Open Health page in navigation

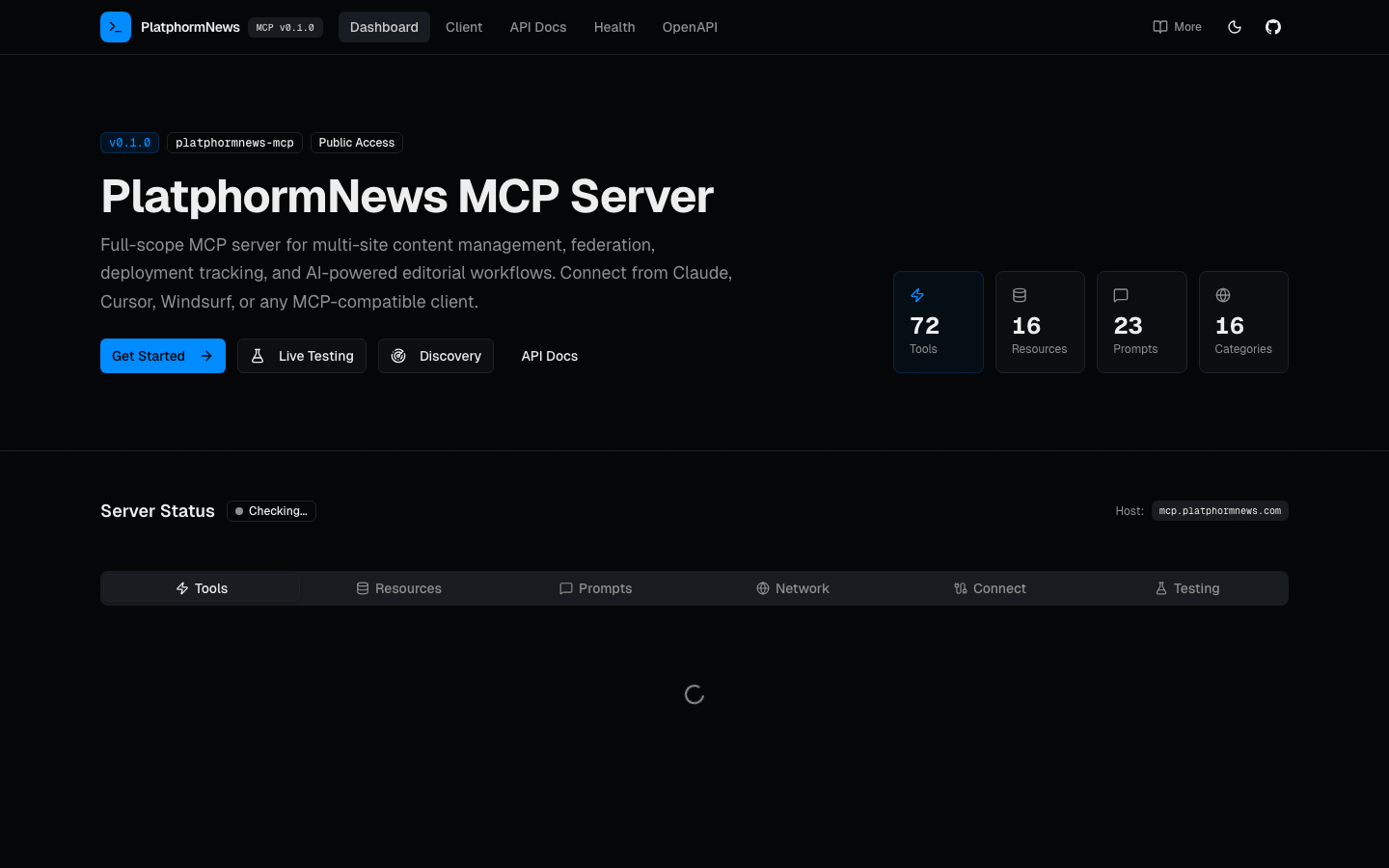pyautogui.click(x=614, y=27)
